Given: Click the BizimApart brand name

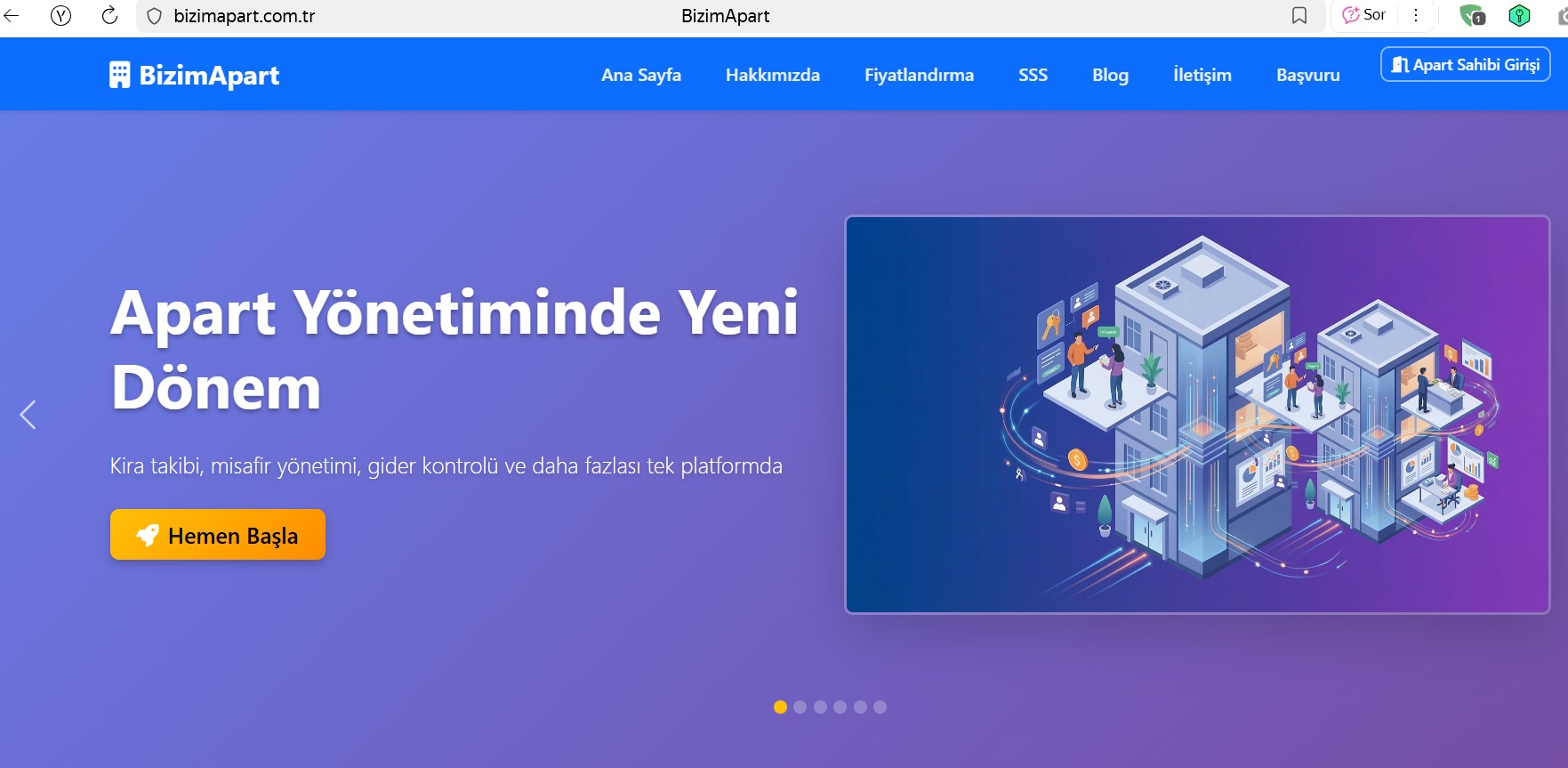Looking at the screenshot, I should [209, 76].
